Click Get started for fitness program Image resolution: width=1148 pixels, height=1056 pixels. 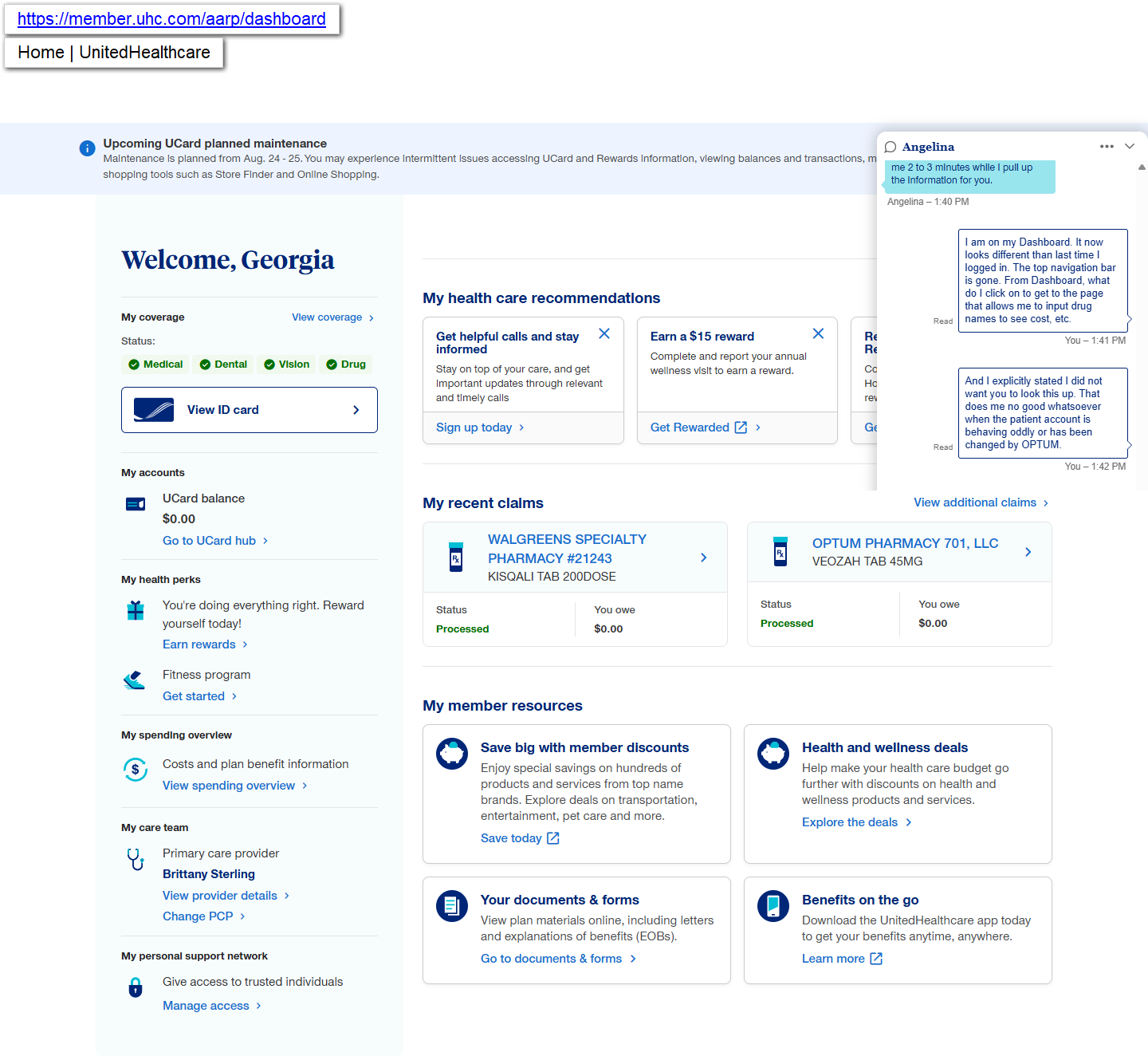point(200,696)
